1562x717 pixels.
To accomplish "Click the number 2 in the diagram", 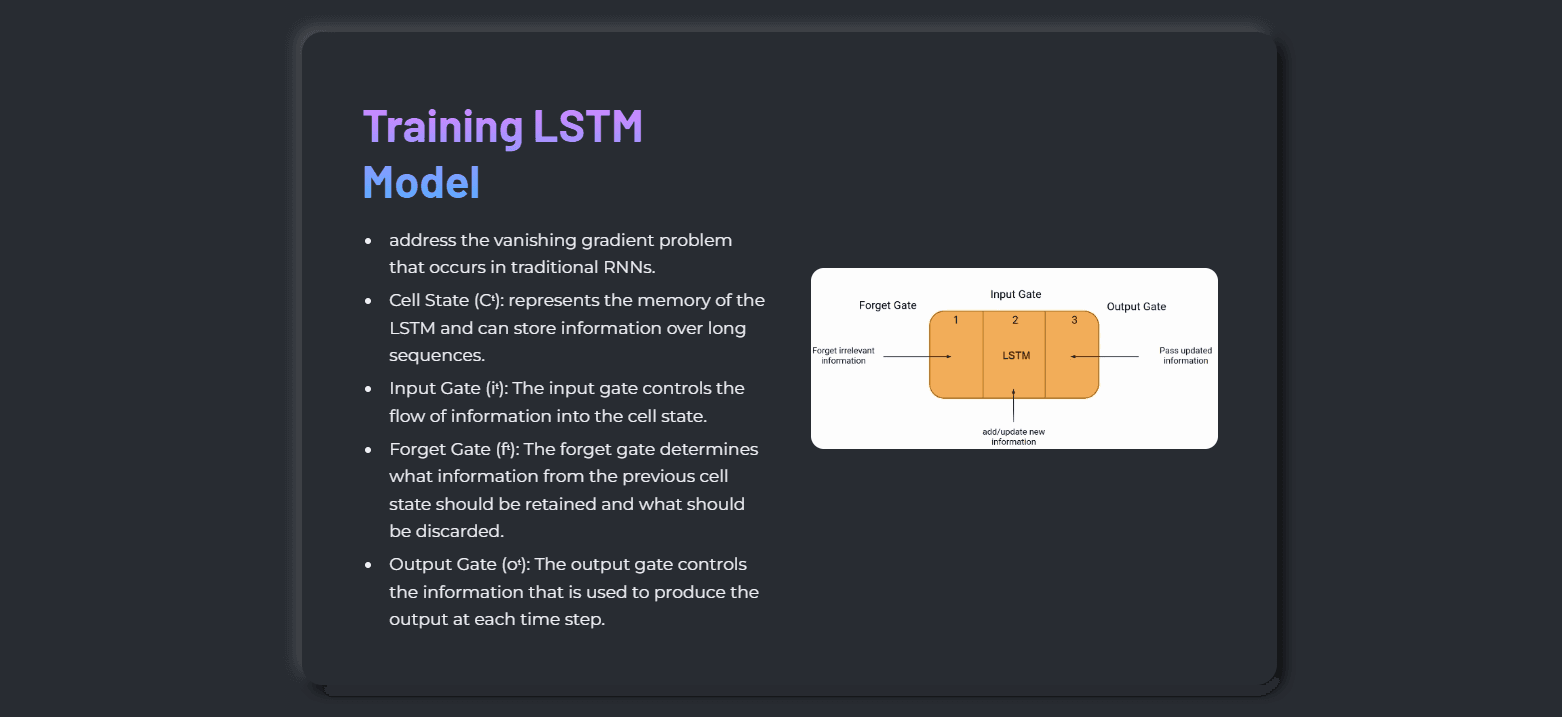I will 1015,320.
